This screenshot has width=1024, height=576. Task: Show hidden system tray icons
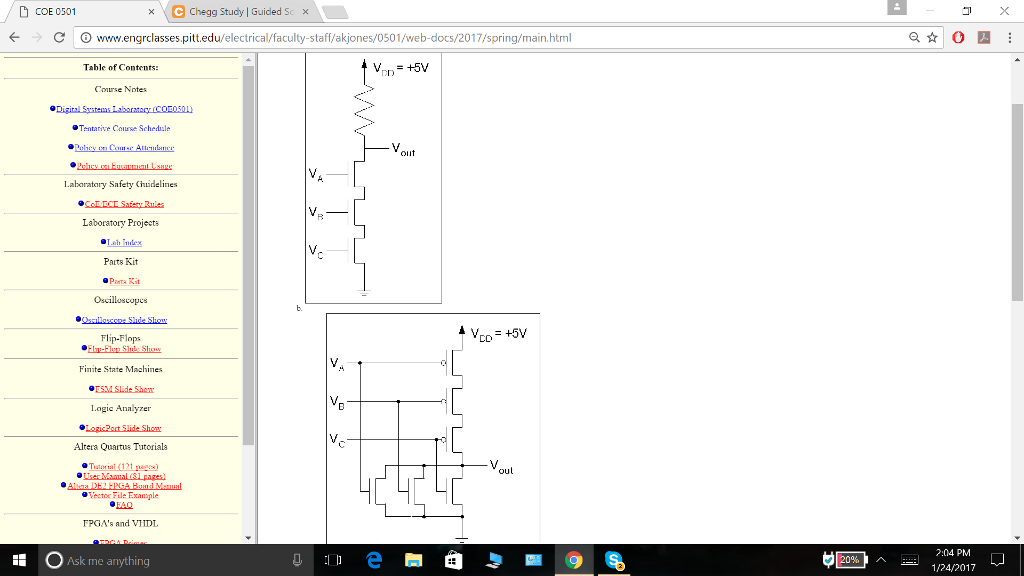tap(881, 560)
